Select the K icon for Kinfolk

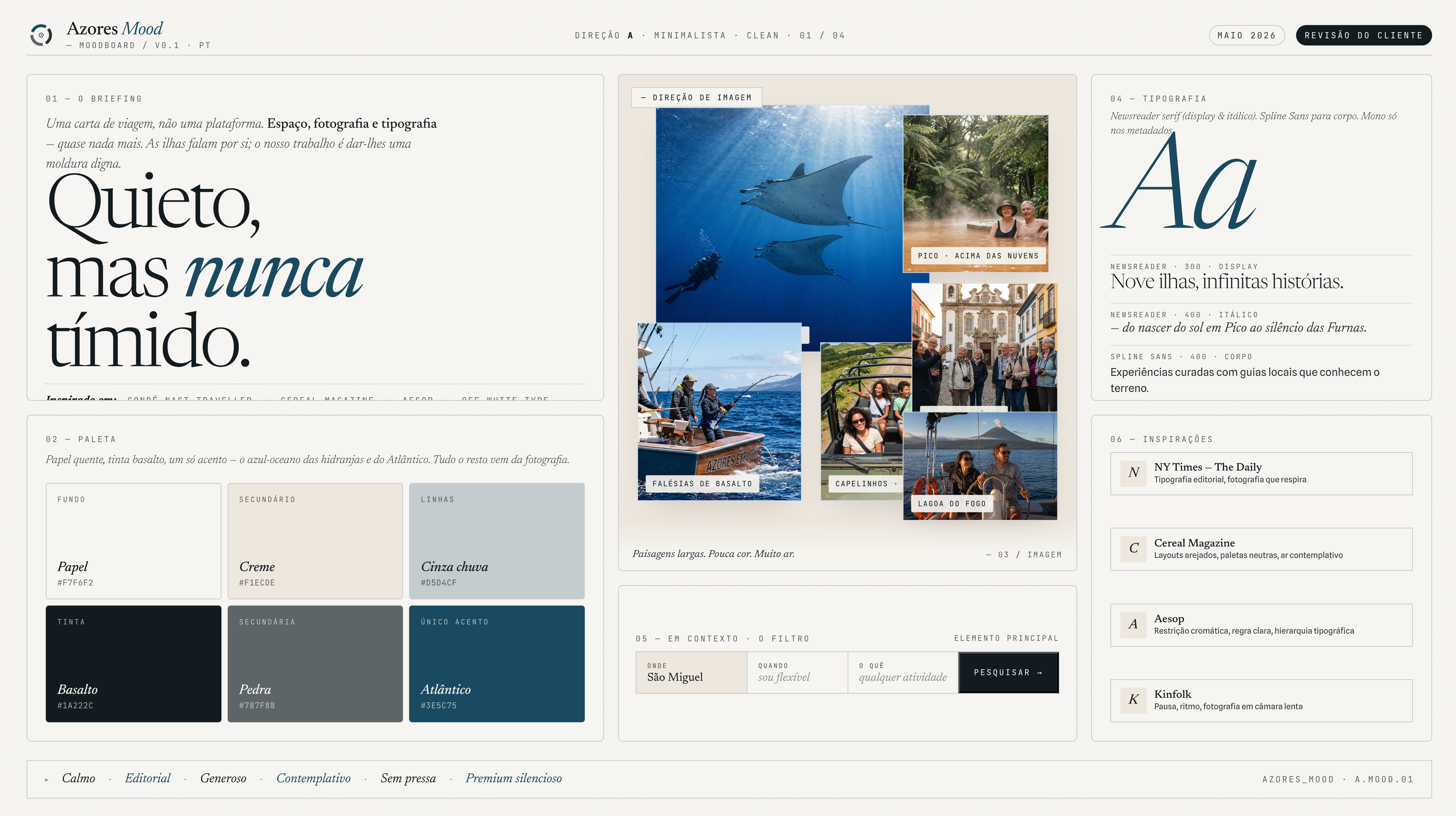(x=1133, y=699)
